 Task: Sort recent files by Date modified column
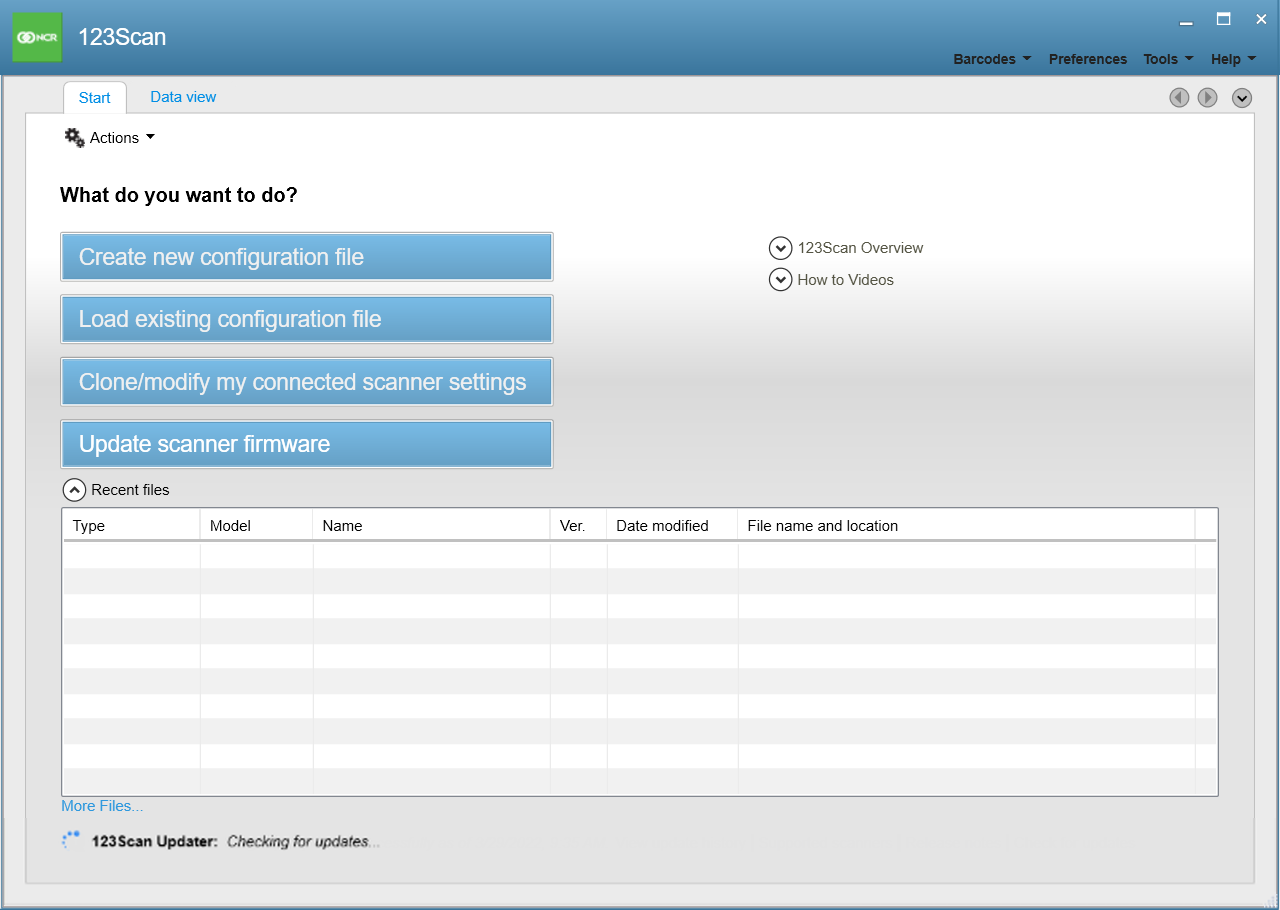coord(672,526)
